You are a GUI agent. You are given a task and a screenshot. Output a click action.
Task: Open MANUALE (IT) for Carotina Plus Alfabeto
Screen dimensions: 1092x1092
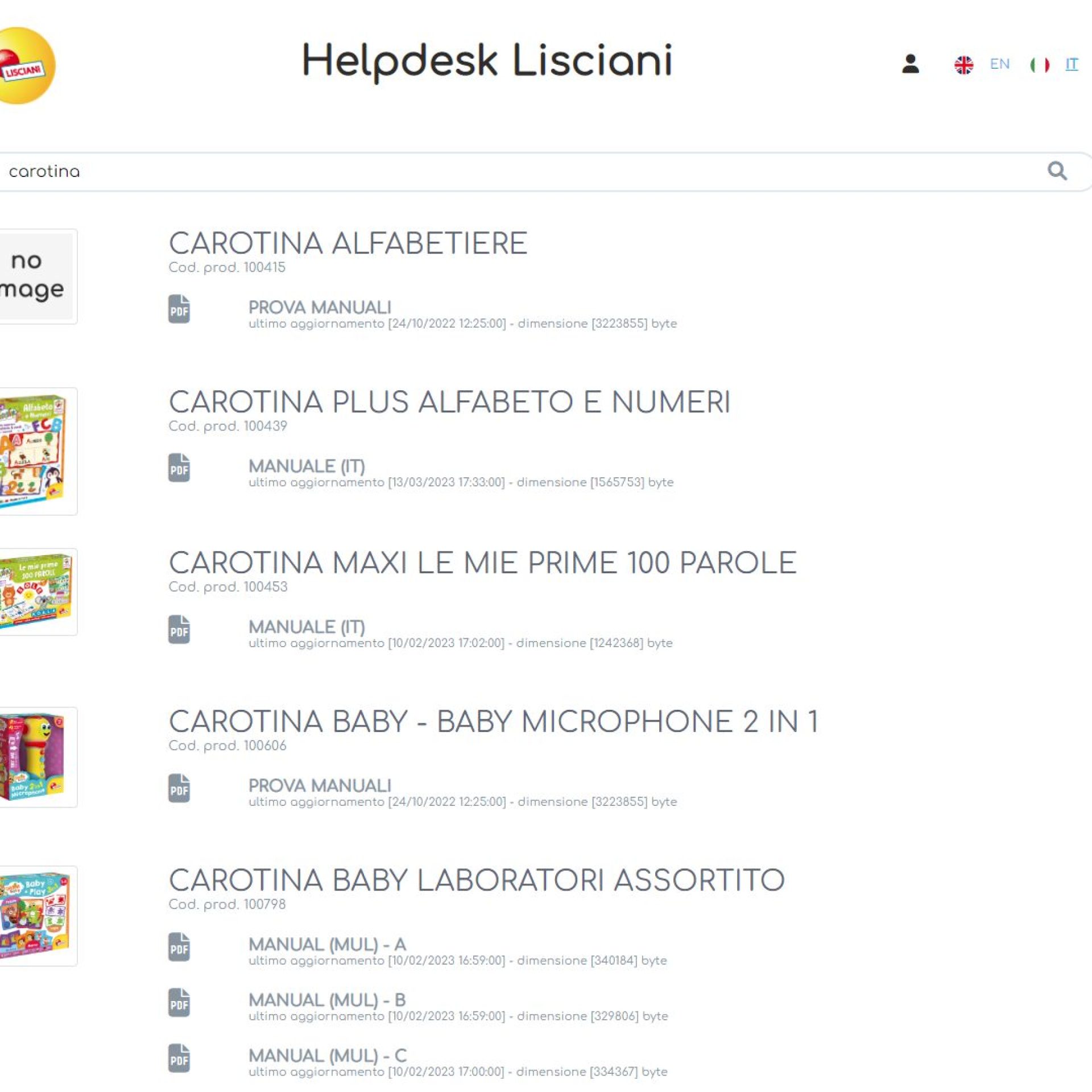307,466
